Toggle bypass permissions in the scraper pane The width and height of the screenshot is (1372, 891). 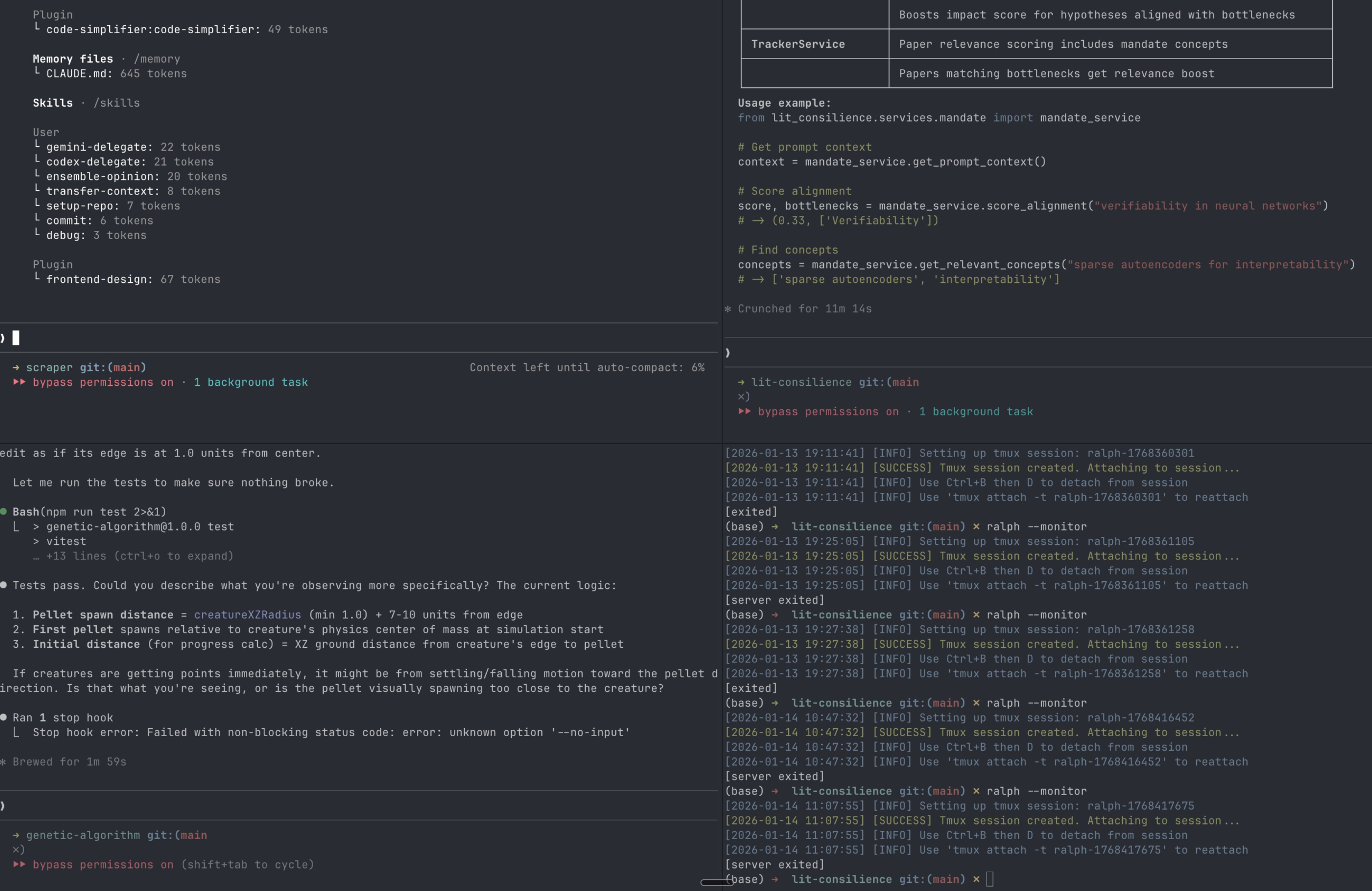[x=102, y=382]
